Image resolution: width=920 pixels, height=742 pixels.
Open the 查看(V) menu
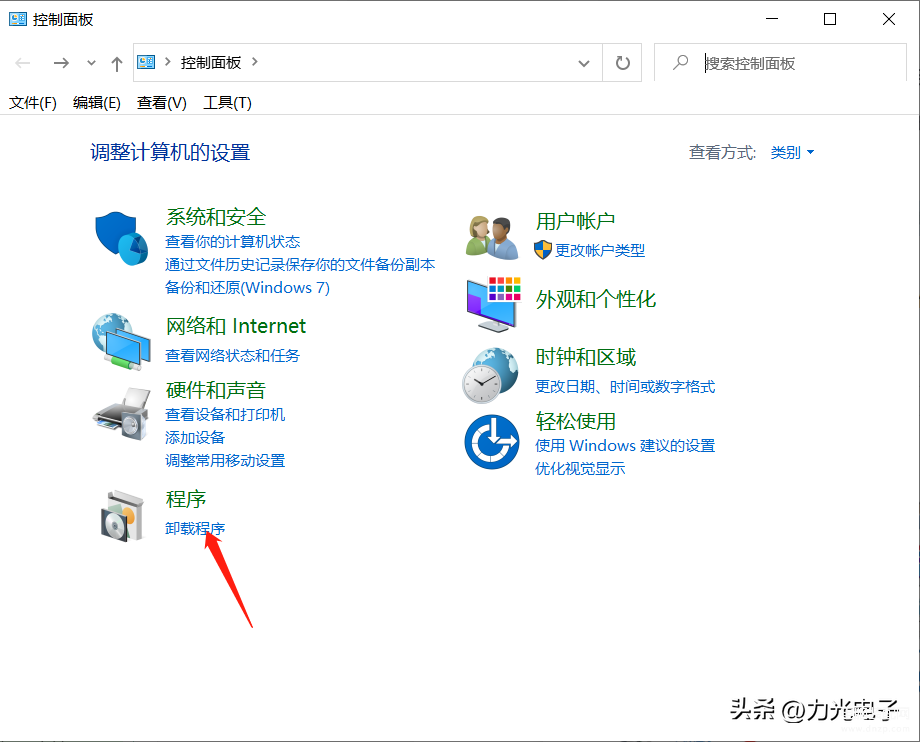coord(162,103)
